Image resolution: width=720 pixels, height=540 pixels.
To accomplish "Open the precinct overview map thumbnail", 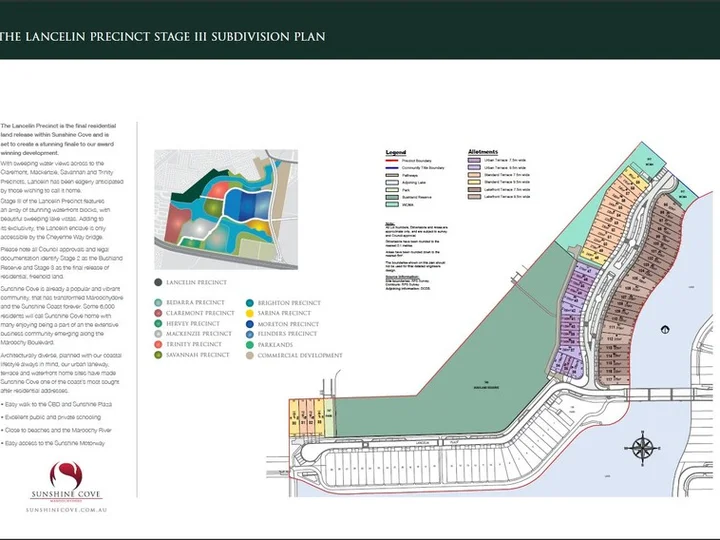I will (x=226, y=209).
